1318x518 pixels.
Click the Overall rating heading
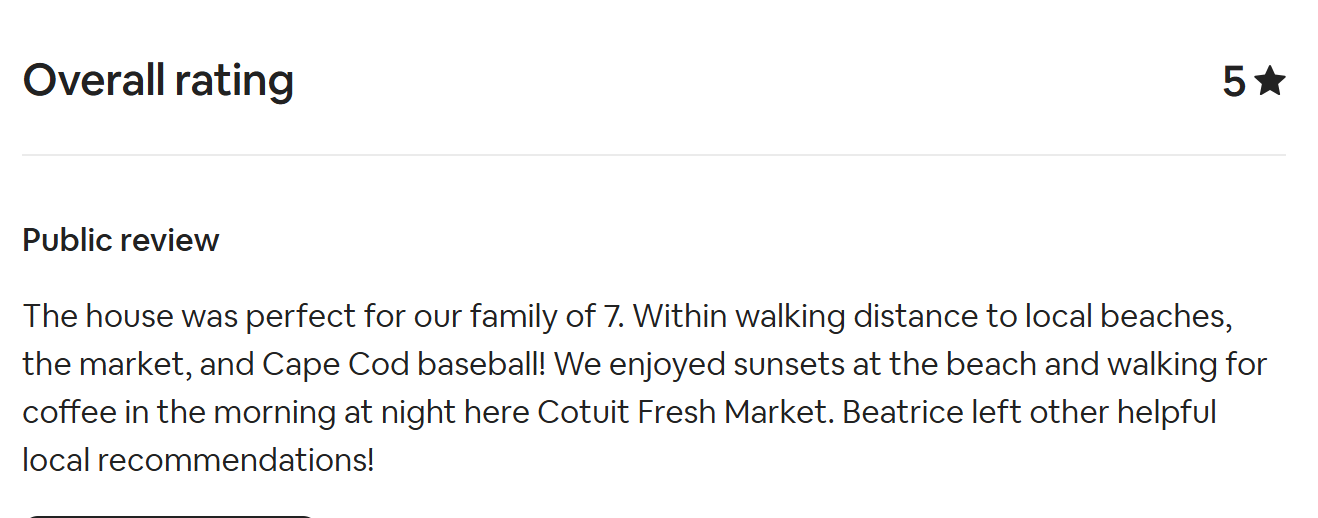tap(158, 81)
